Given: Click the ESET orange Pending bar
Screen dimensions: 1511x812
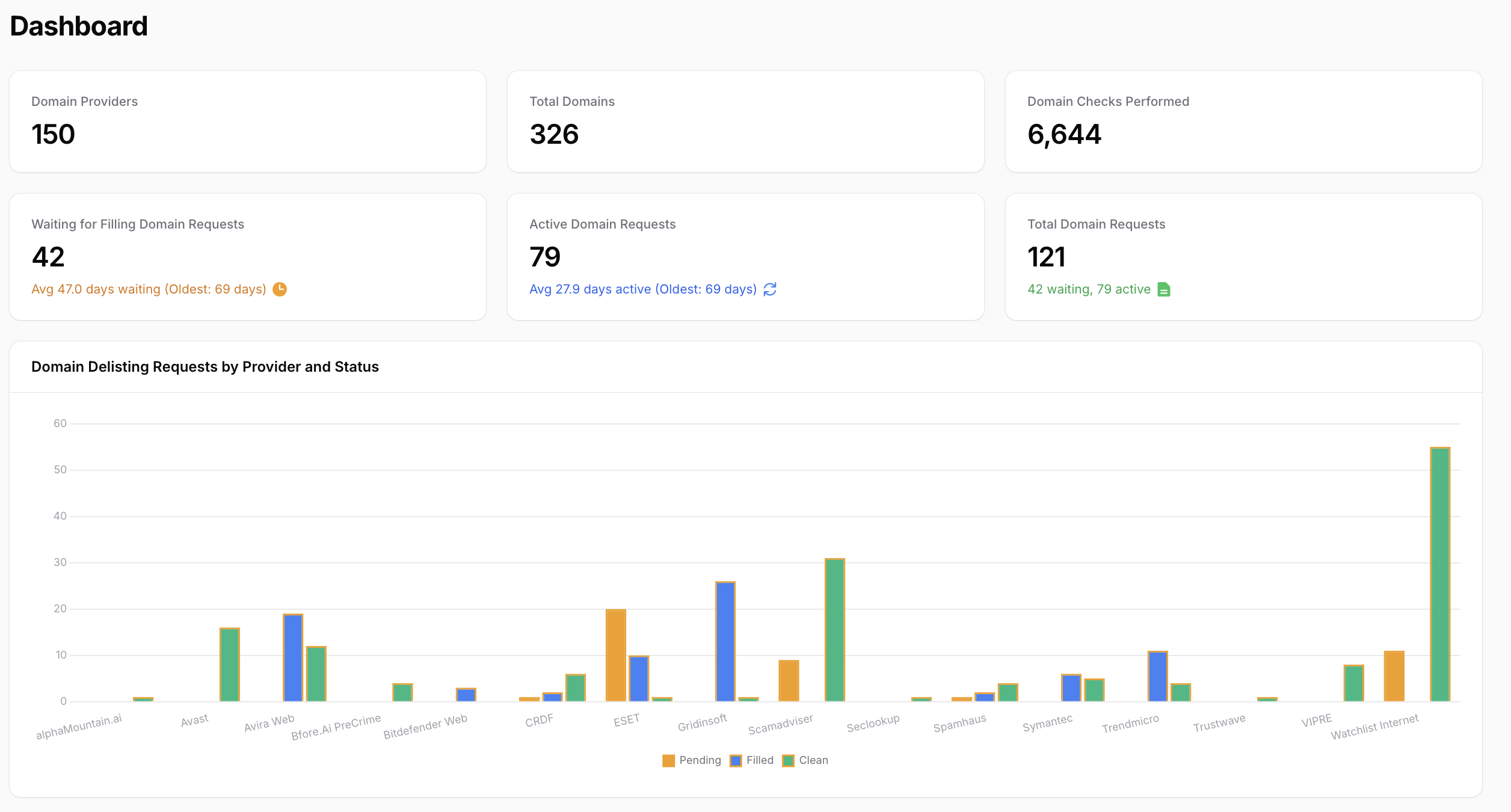Looking at the screenshot, I should click(616, 655).
